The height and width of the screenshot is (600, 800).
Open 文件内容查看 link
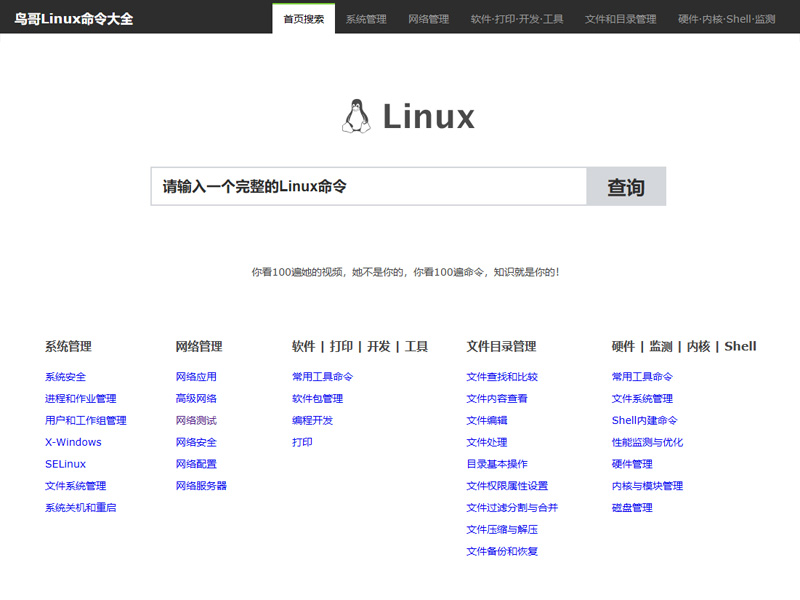(x=497, y=399)
